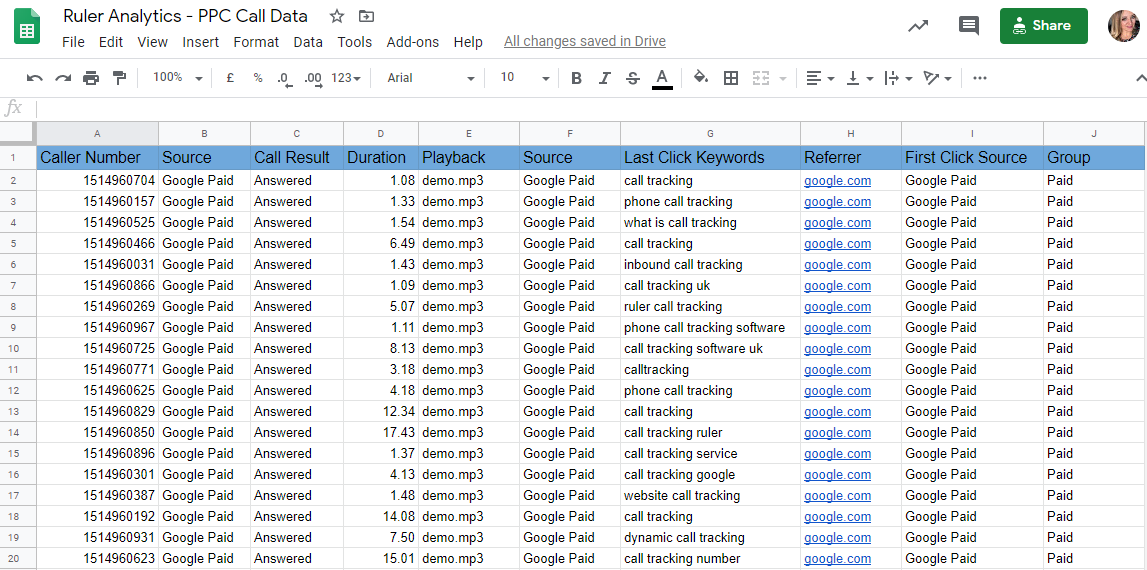Open the fill color paint bucket
The width and height of the screenshot is (1147, 570).
coord(700,78)
